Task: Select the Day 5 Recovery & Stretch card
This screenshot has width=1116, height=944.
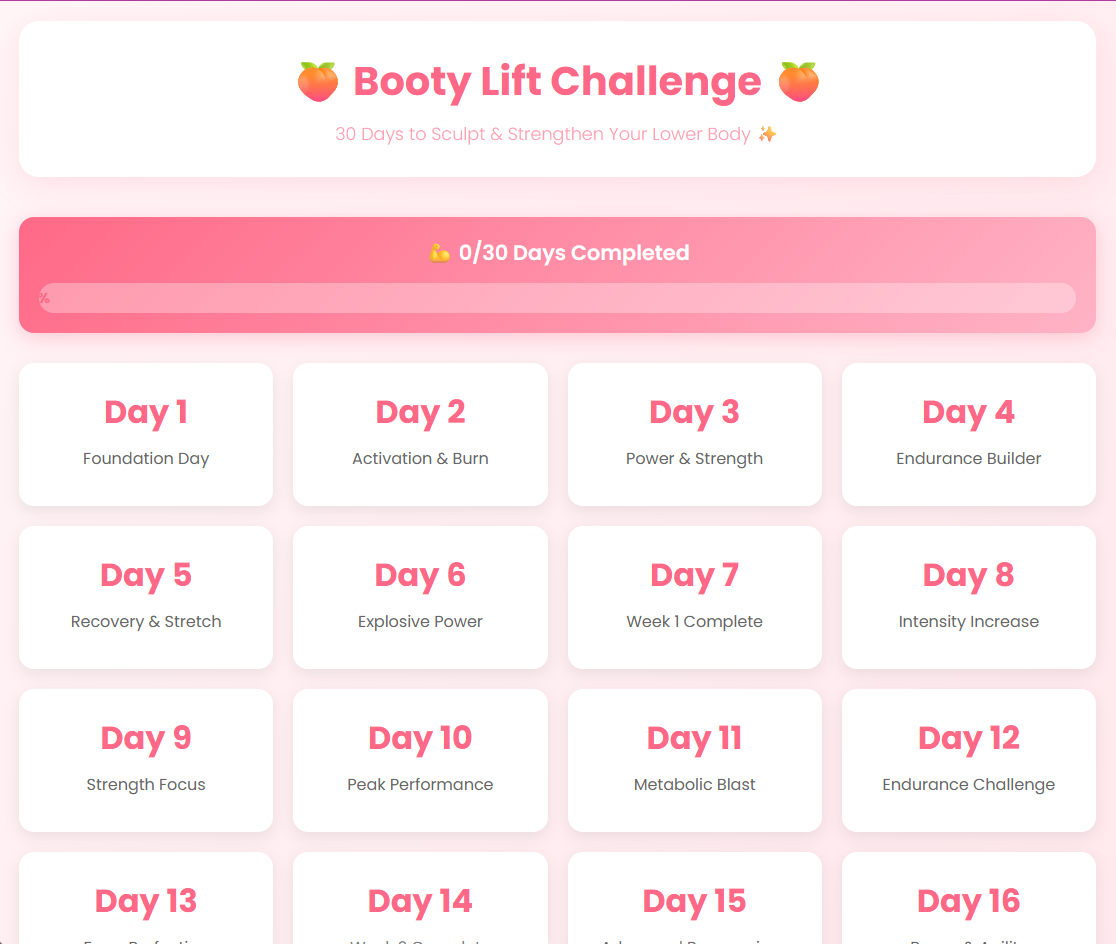Action: click(x=146, y=597)
